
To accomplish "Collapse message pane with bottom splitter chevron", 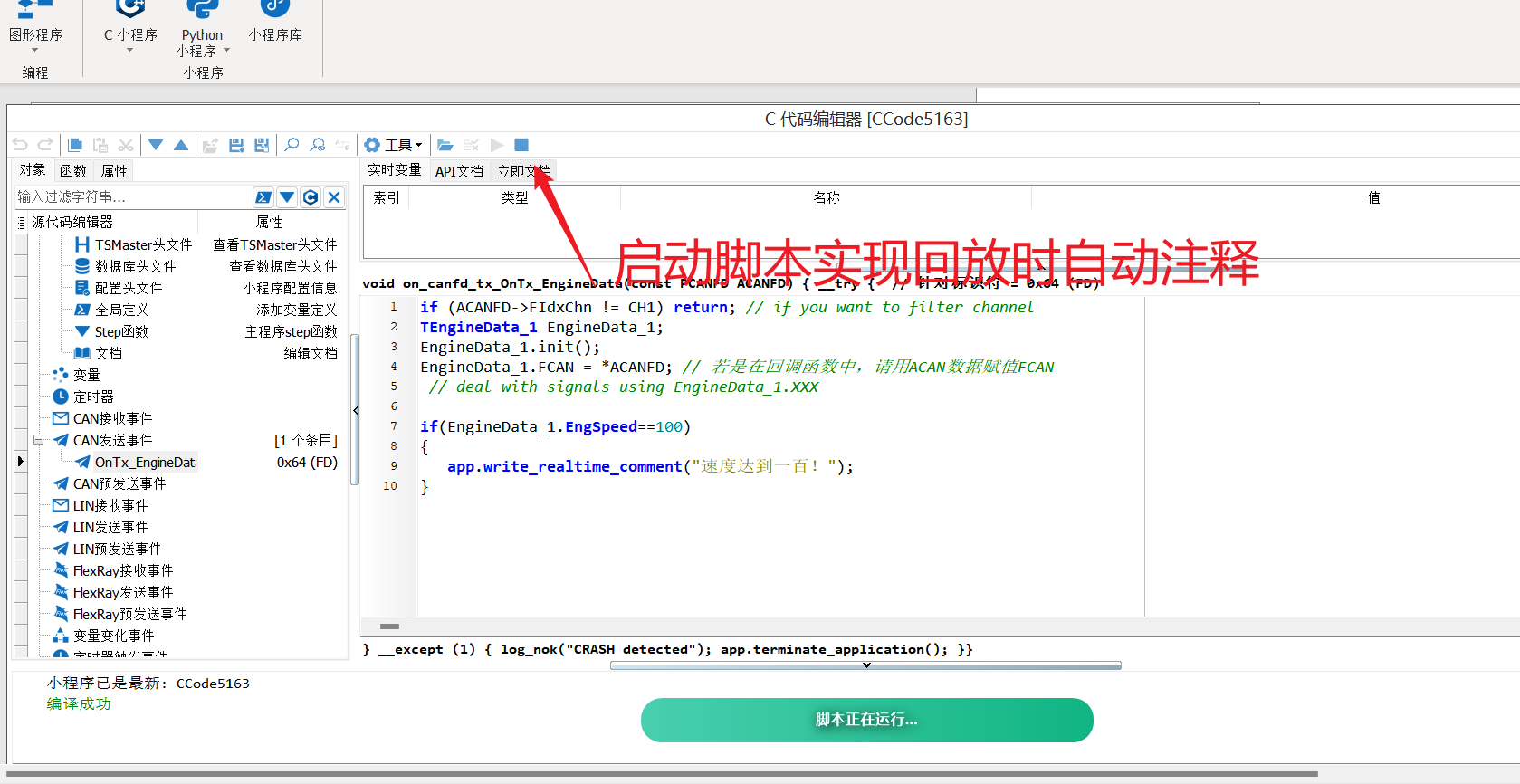I will tap(866, 665).
